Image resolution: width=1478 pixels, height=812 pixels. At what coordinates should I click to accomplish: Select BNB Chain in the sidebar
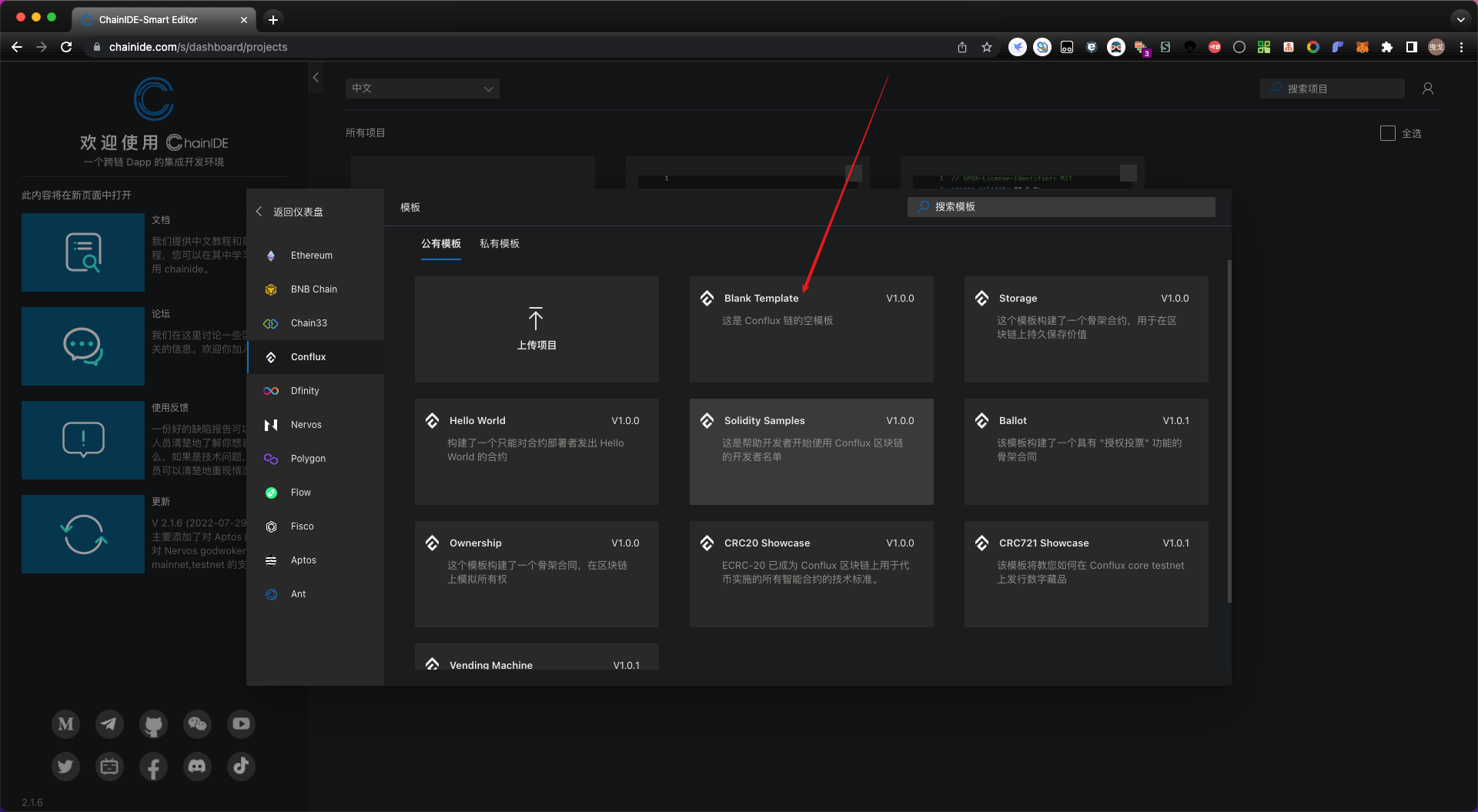(316, 289)
